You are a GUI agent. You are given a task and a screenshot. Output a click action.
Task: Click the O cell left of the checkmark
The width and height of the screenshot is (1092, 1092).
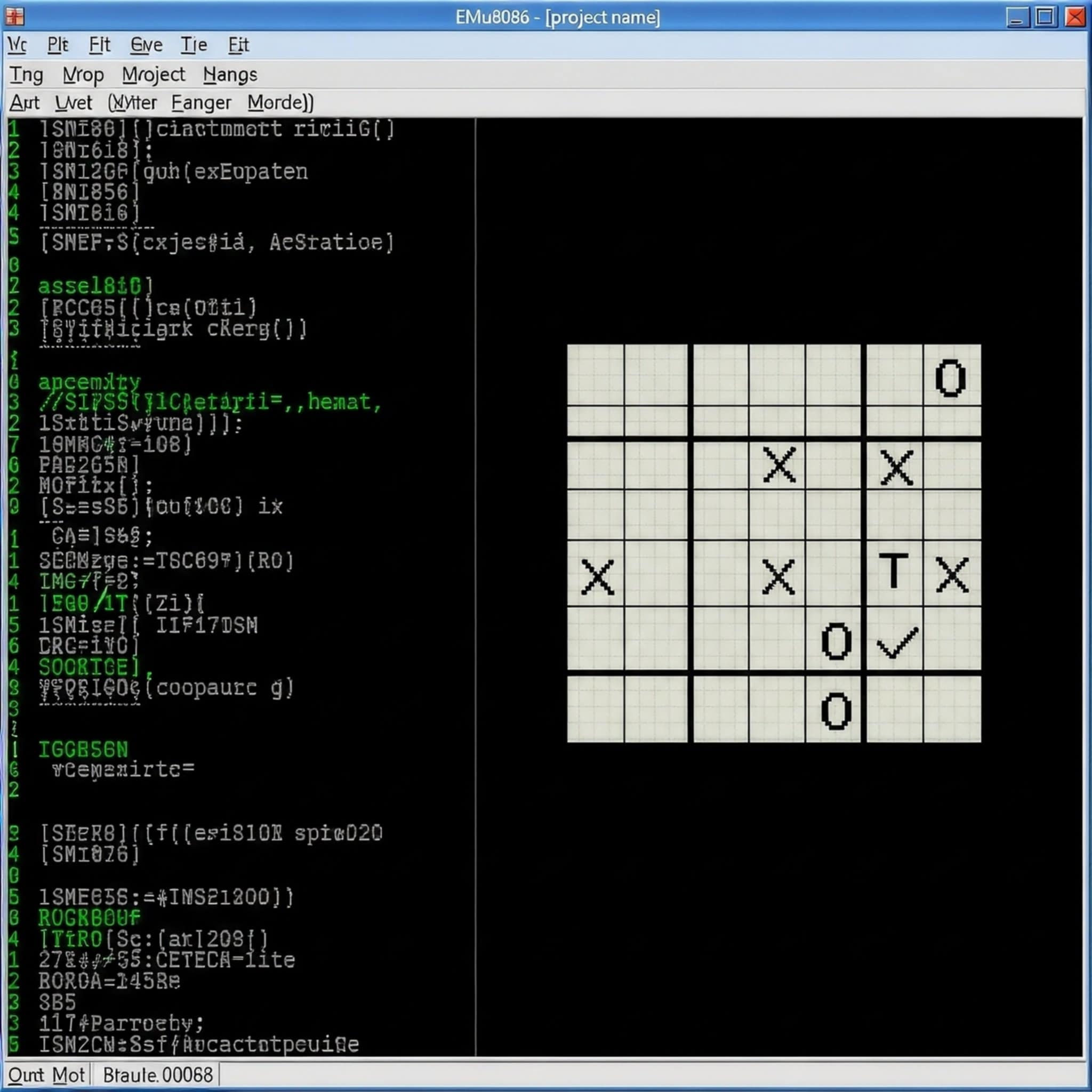coord(836,641)
